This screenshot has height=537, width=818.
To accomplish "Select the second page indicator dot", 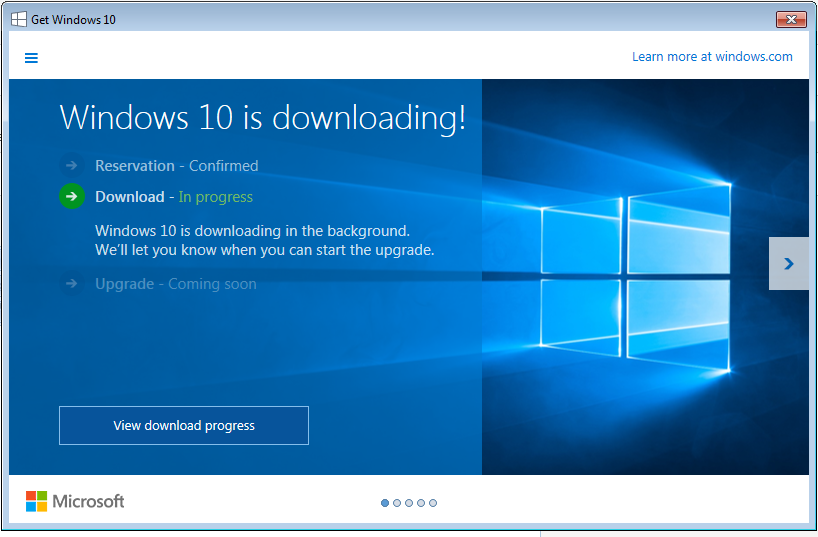I will pos(397,503).
